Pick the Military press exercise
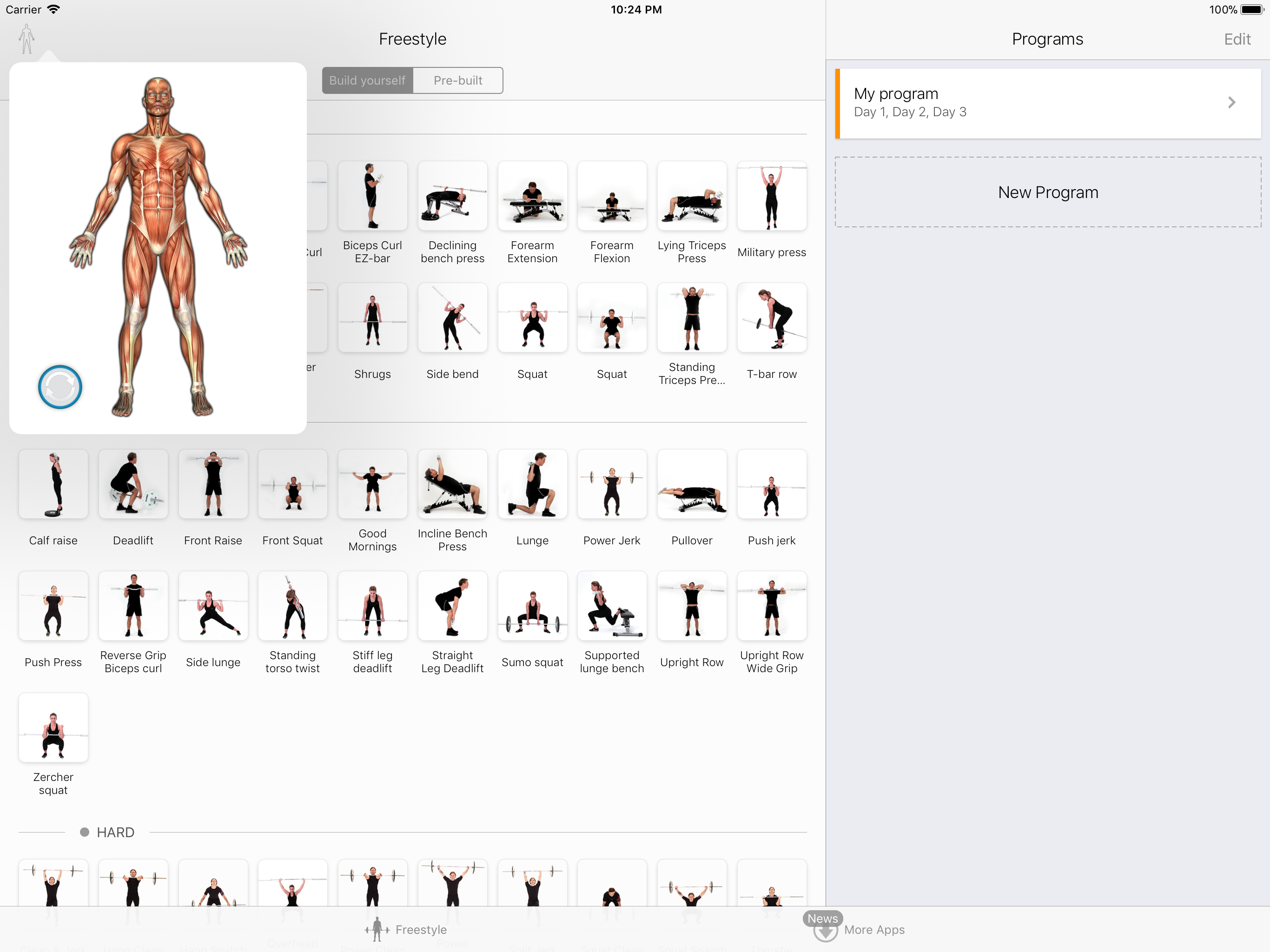Screen dimensions: 1270x952 click(771, 196)
